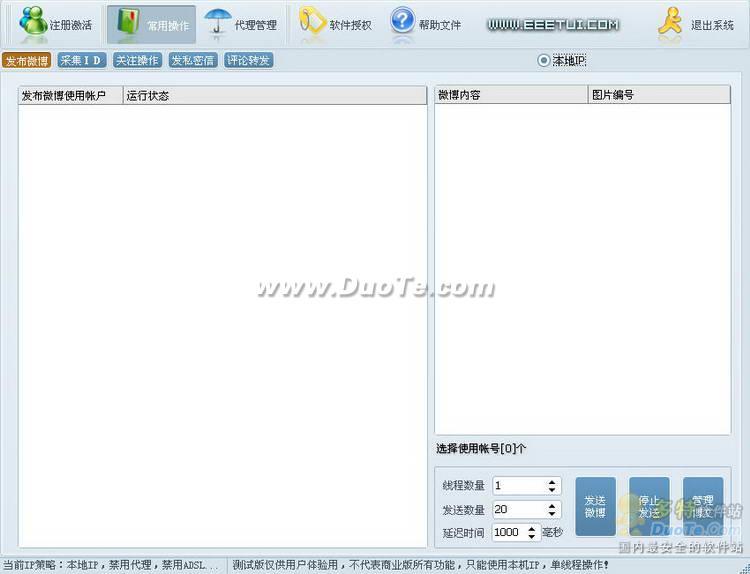Viewport: 750px width, 574px height.
Task: Click the 发送微博 send button
Action: tap(595, 506)
